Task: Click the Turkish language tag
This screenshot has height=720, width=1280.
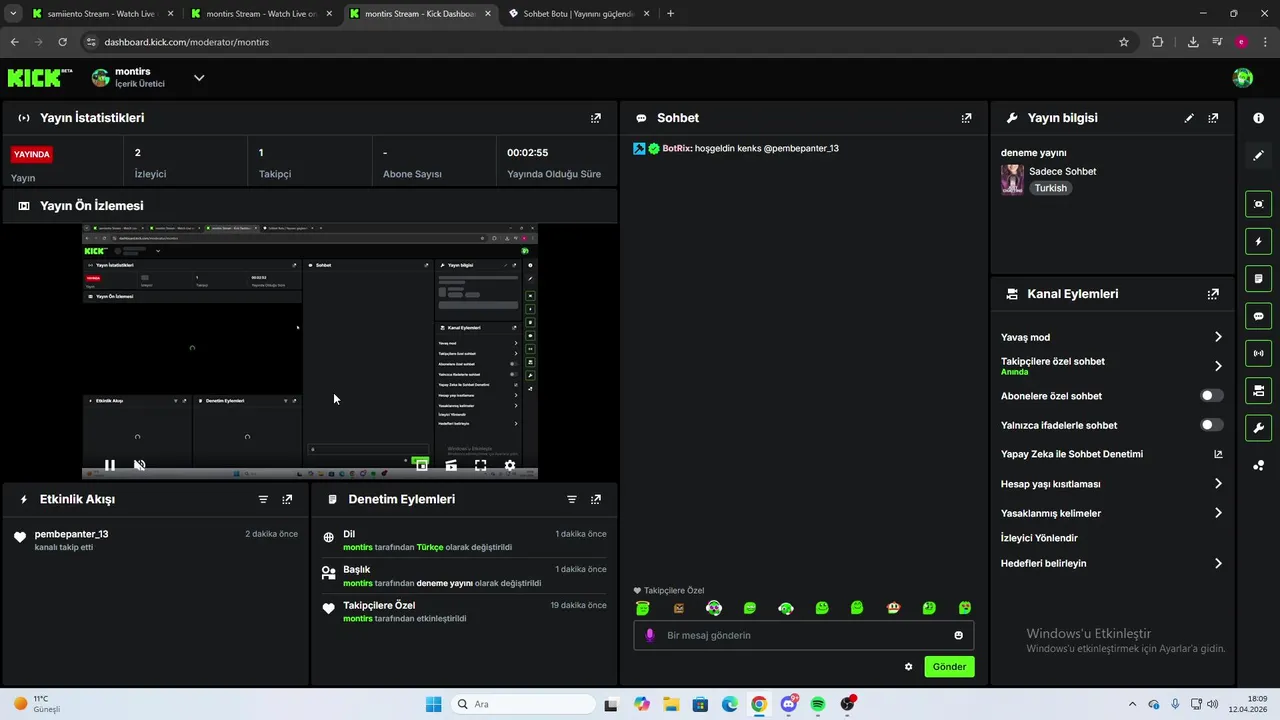Action: click(x=1050, y=188)
